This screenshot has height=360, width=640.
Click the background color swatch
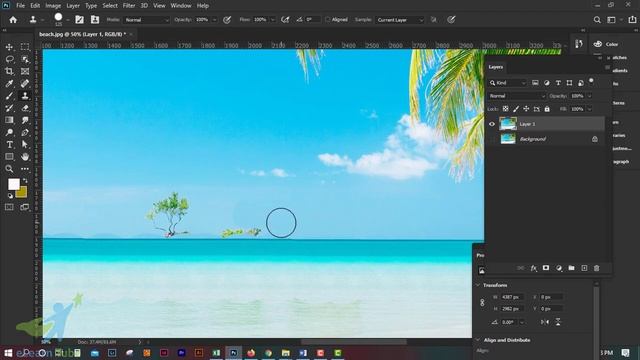[22, 192]
